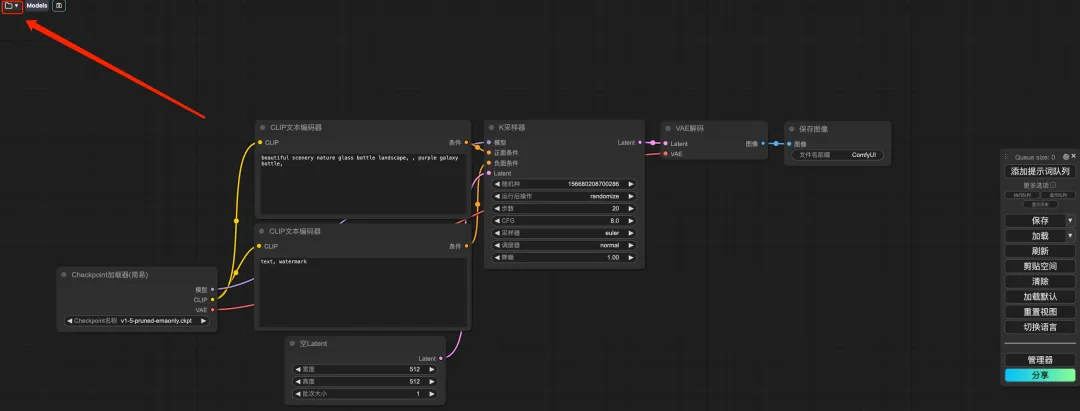Open the 调度器 normal selector
Image resolution: width=1080 pixels, height=411 pixels.
point(565,244)
